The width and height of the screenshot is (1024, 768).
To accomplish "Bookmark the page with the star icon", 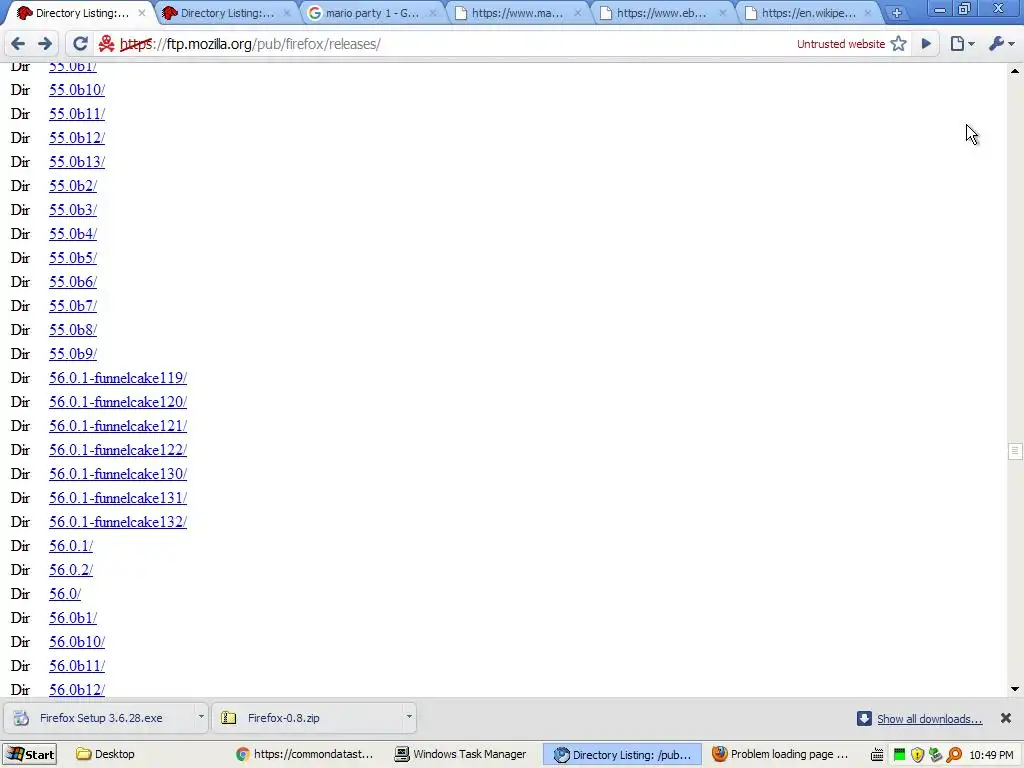I will coord(899,44).
